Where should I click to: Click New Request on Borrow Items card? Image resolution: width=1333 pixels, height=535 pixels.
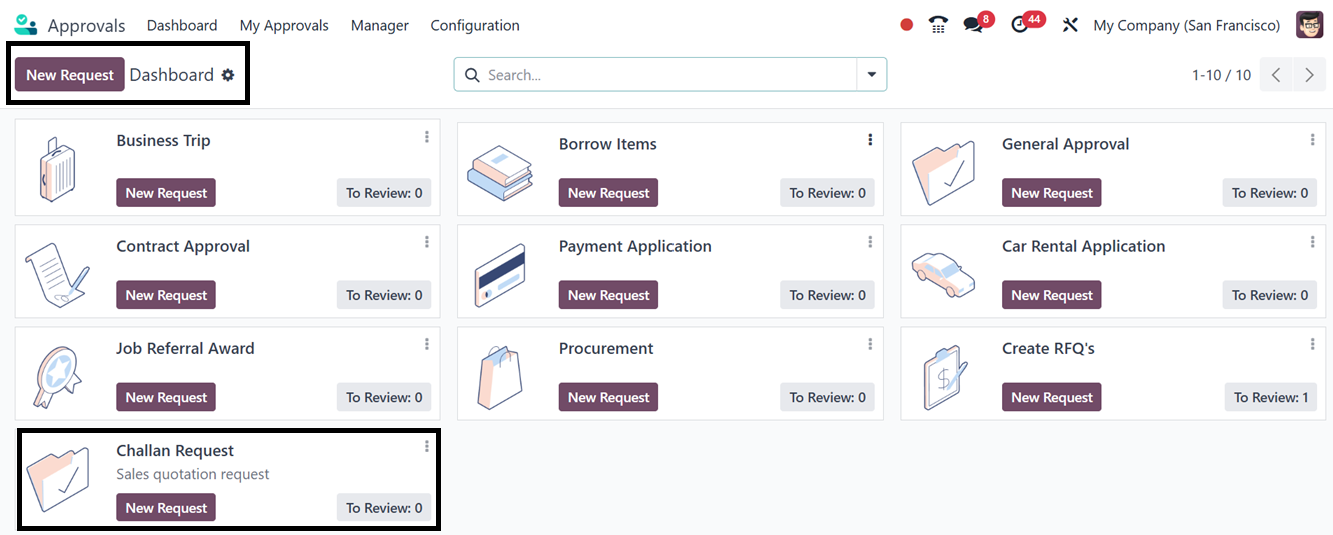[608, 193]
